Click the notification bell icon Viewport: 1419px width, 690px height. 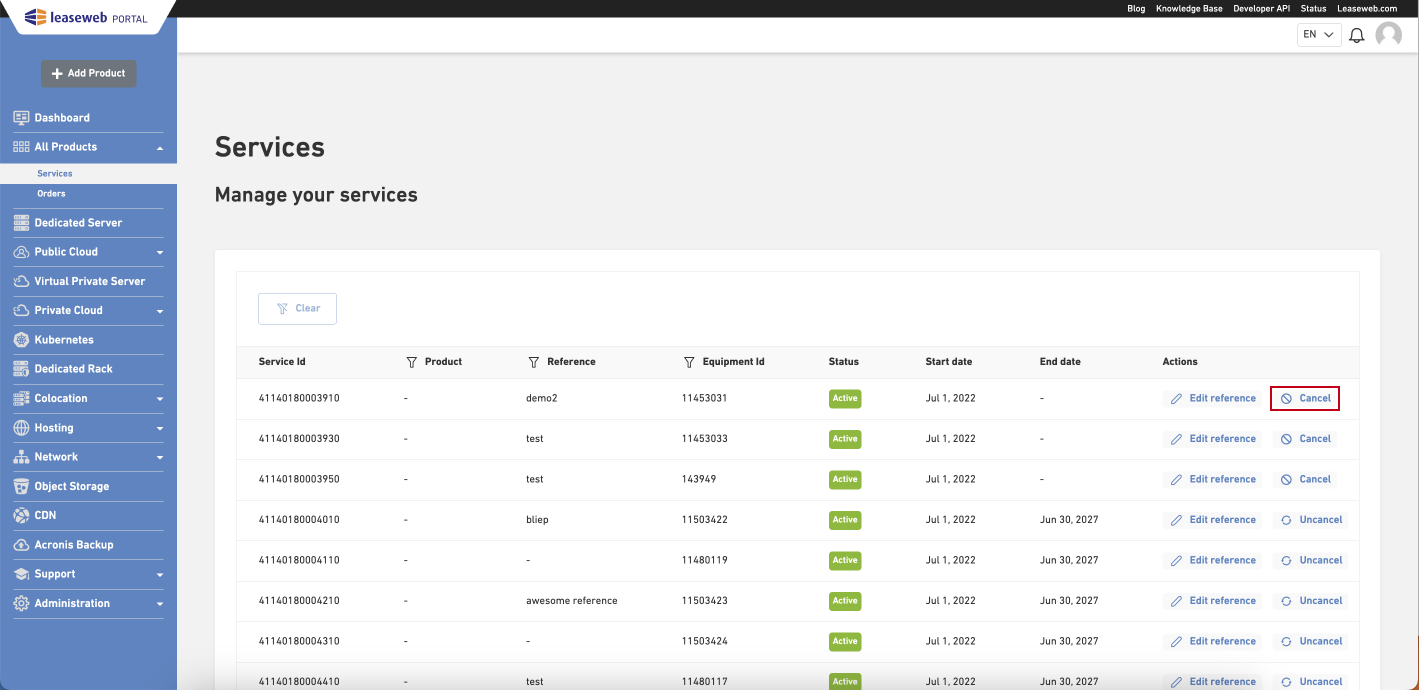1356,34
